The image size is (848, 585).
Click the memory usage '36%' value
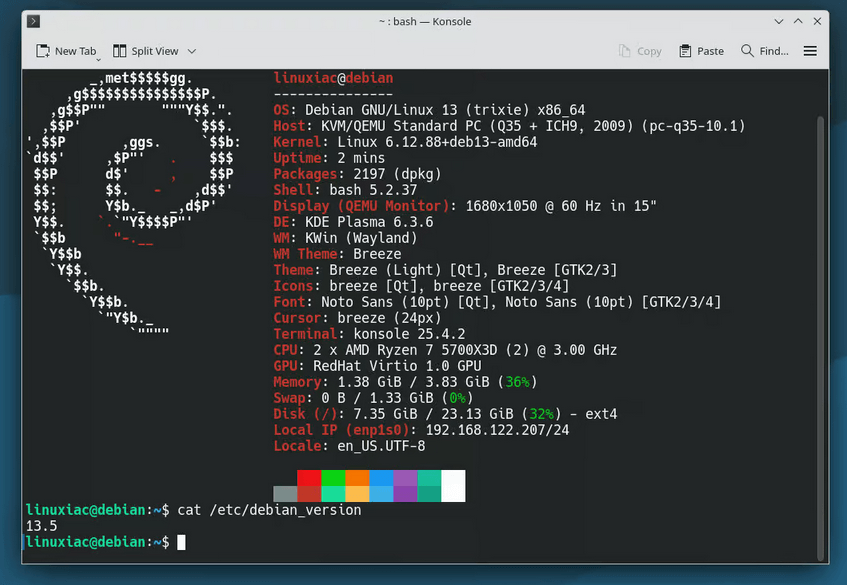tap(518, 382)
